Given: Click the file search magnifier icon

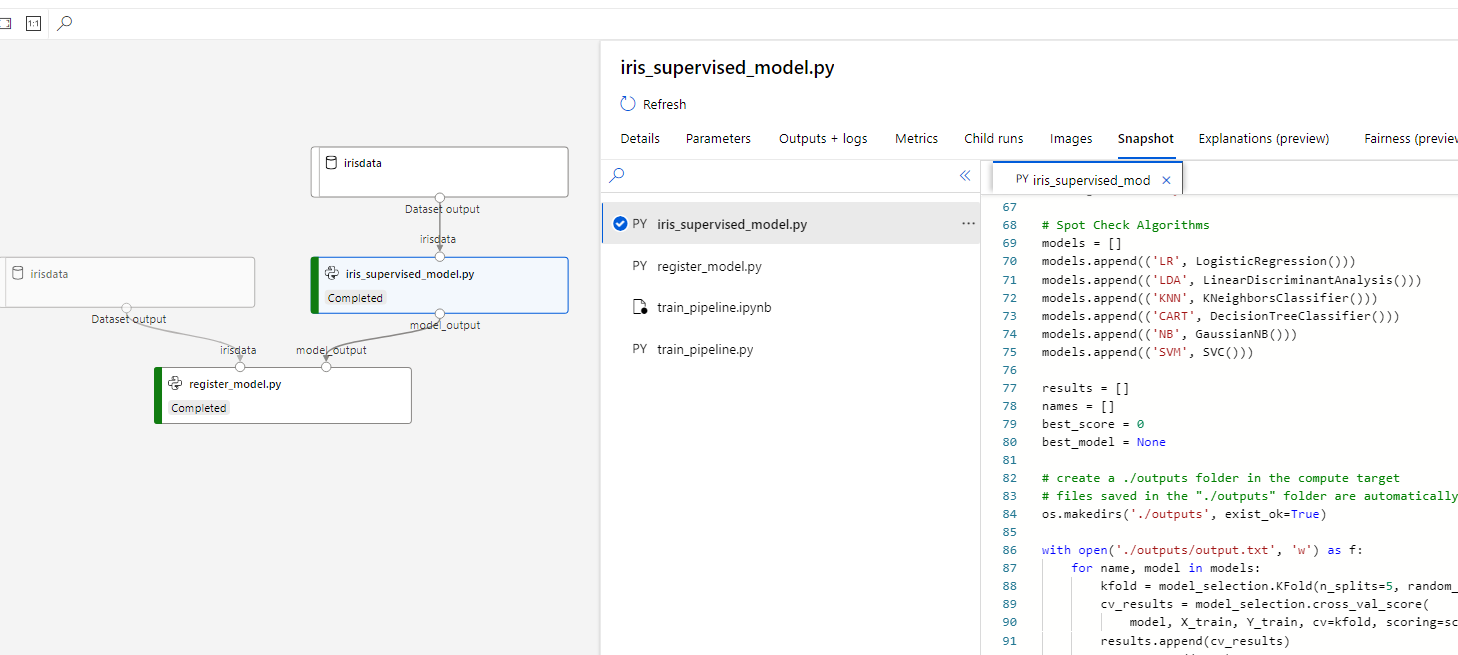Looking at the screenshot, I should point(617,175).
